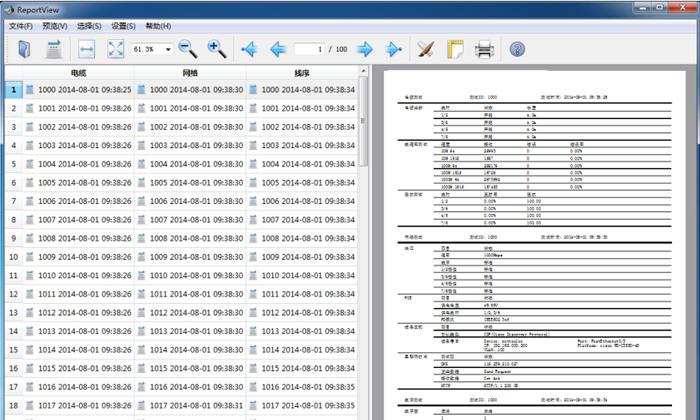Image resolution: width=700 pixels, height=420 pixels.
Task: Select cell 1015 2014-08-01 09:38:34
Action: pyautogui.click(x=302, y=369)
